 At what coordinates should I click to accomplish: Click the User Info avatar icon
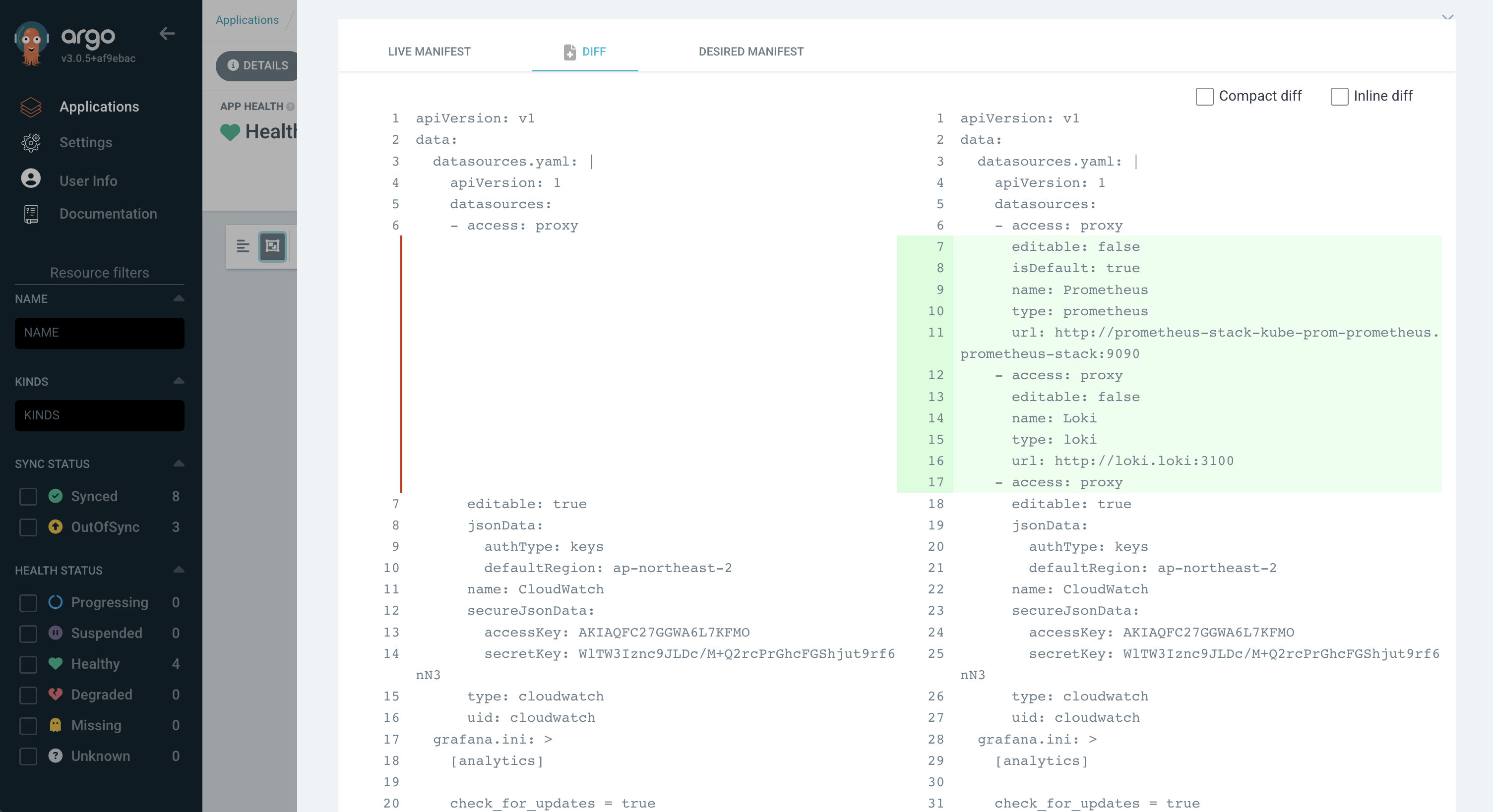coord(31,179)
